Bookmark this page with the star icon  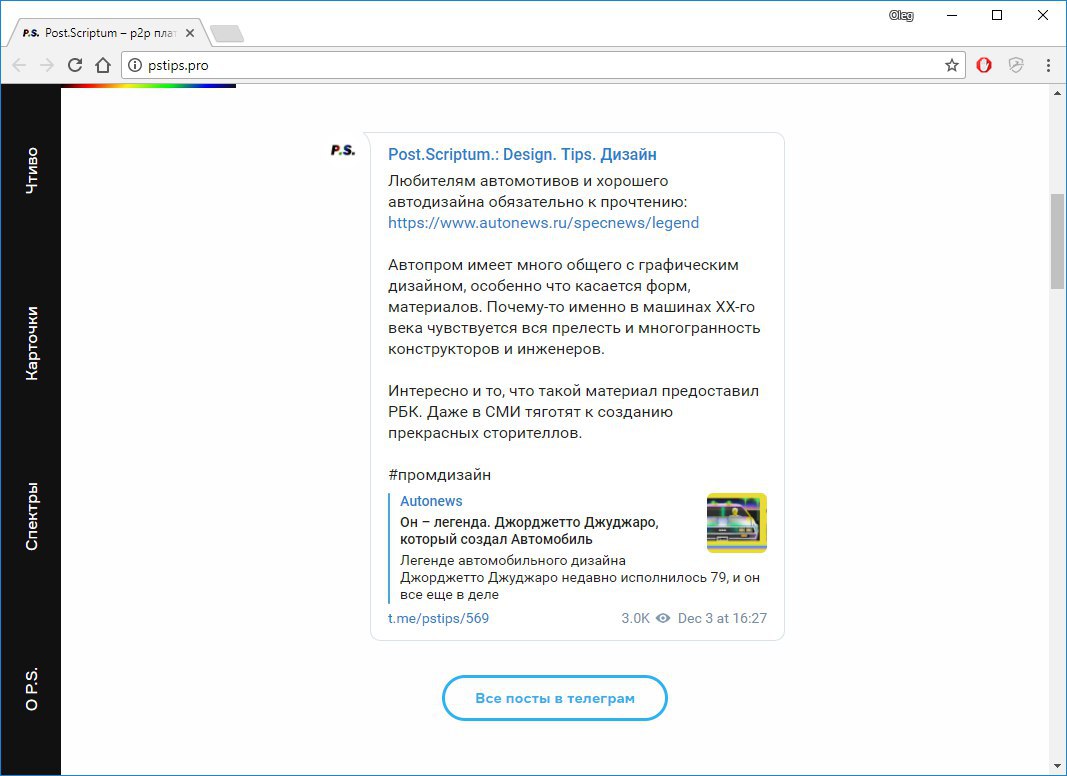point(951,65)
